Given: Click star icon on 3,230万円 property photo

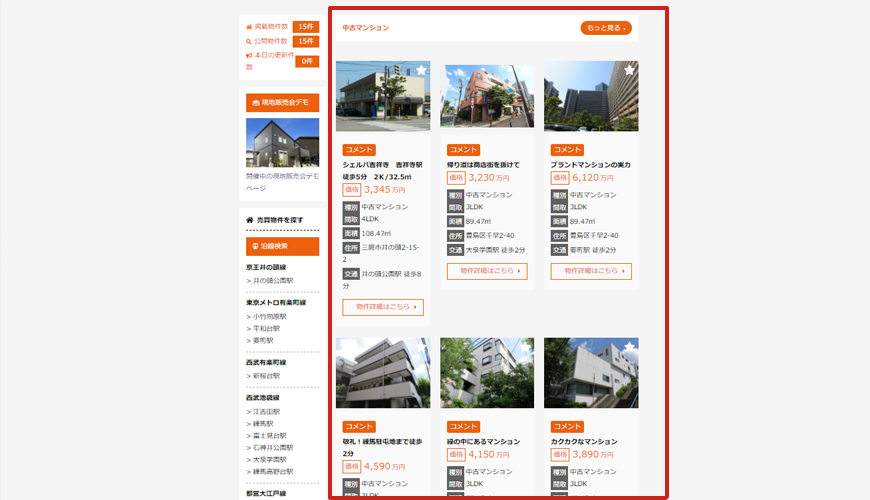Looking at the screenshot, I should tap(525, 70).
